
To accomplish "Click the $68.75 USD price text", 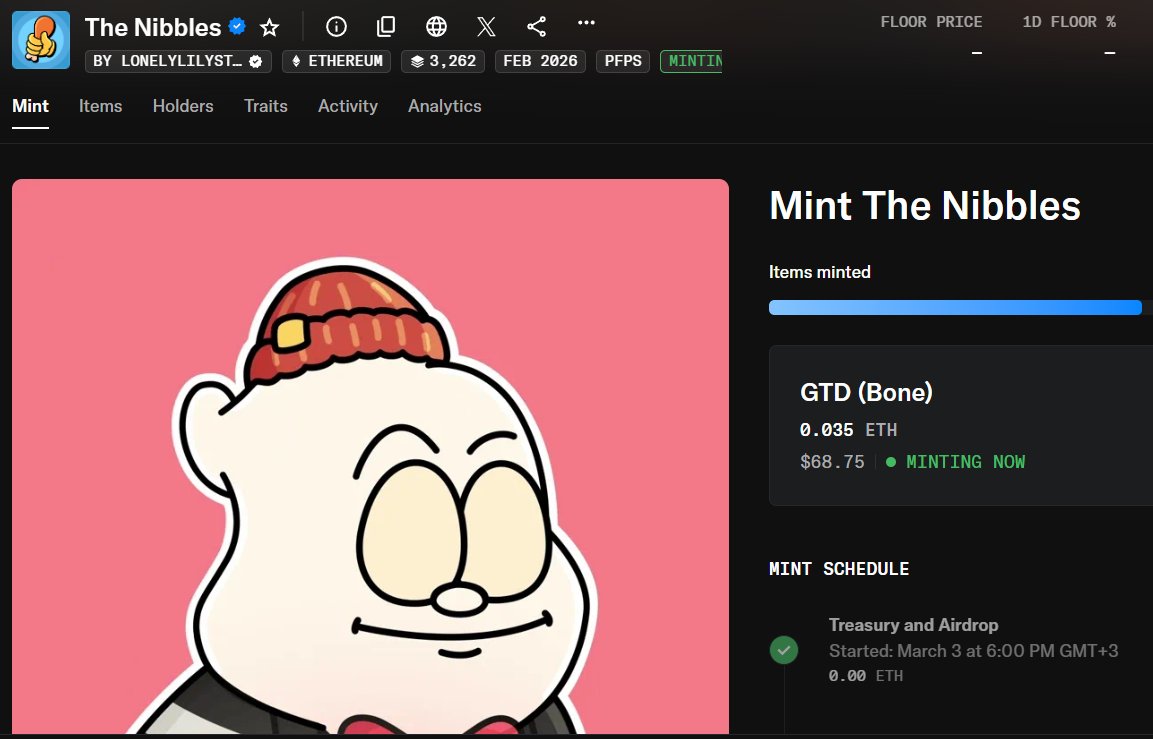I will [832, 462].
